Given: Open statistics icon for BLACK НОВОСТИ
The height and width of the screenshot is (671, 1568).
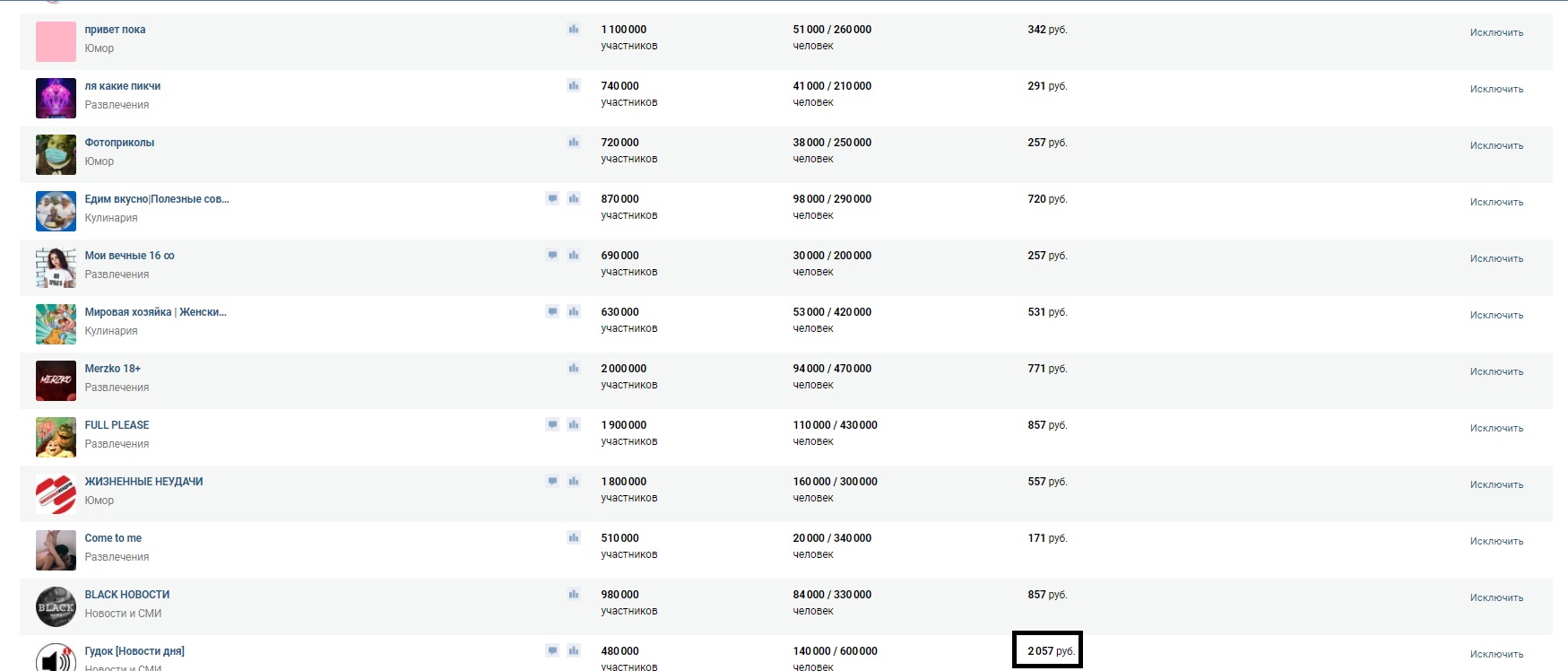Looking at the screenshot, I should (574, 595).
